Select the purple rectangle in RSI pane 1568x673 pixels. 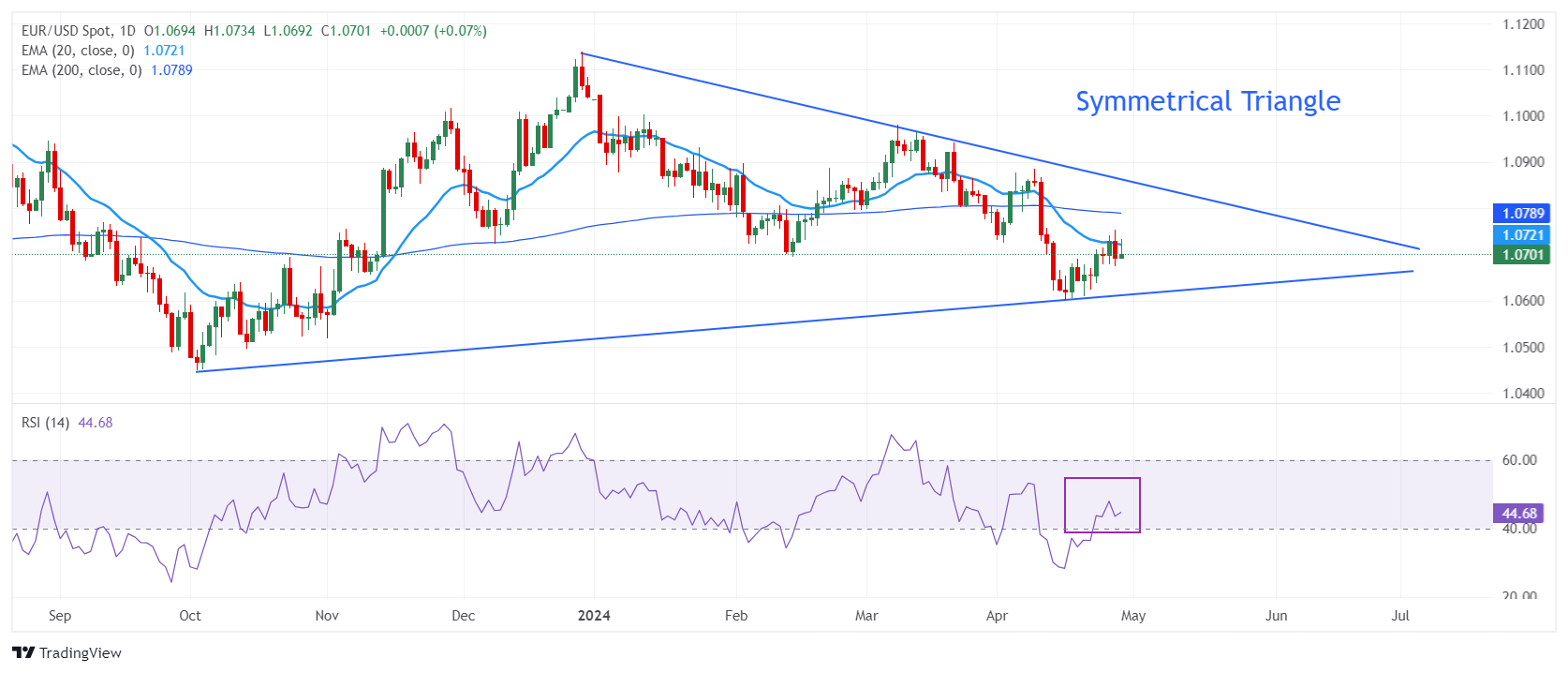pos(1102,479)
